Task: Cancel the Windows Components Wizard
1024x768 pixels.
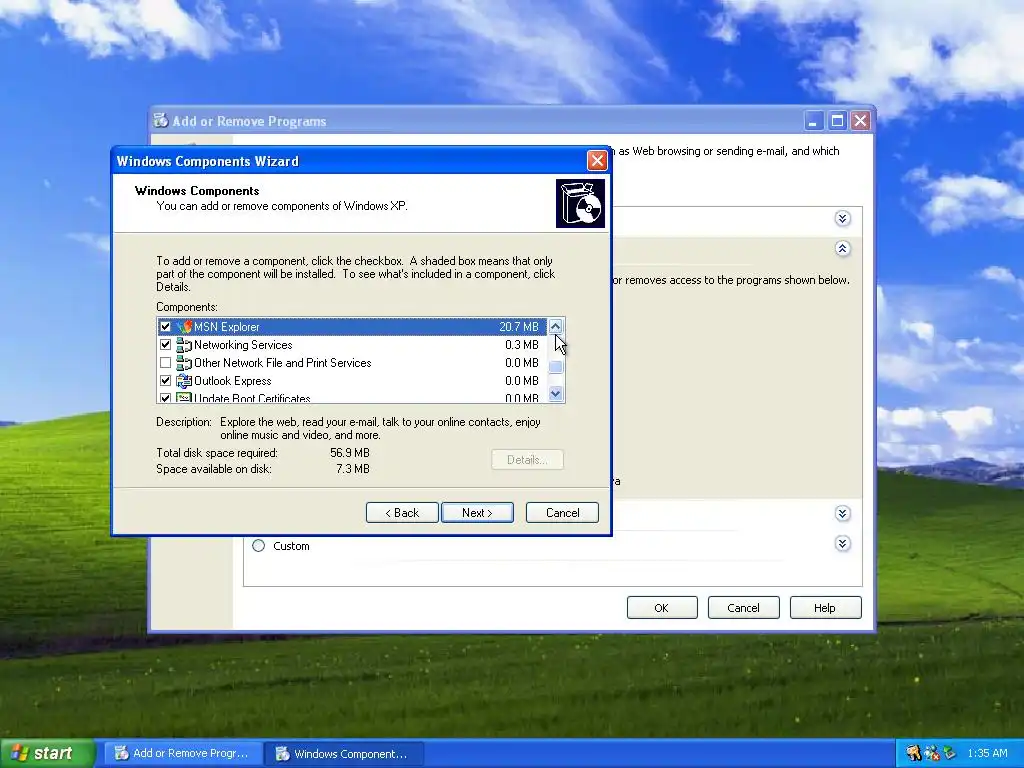Action: [x=562, y=513]
